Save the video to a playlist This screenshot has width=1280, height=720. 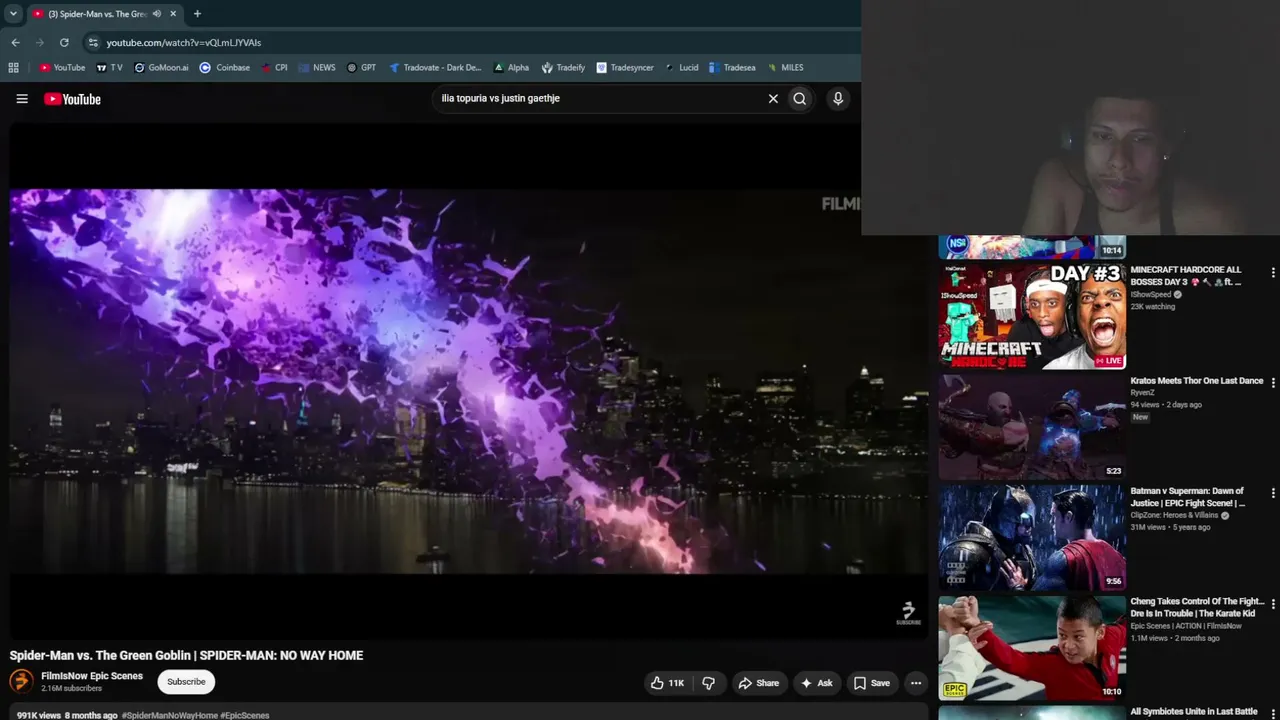(871, 683)
